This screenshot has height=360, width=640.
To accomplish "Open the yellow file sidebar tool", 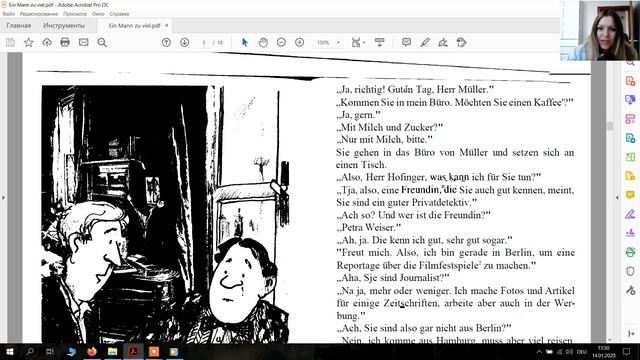I will (x=630, y=176).
